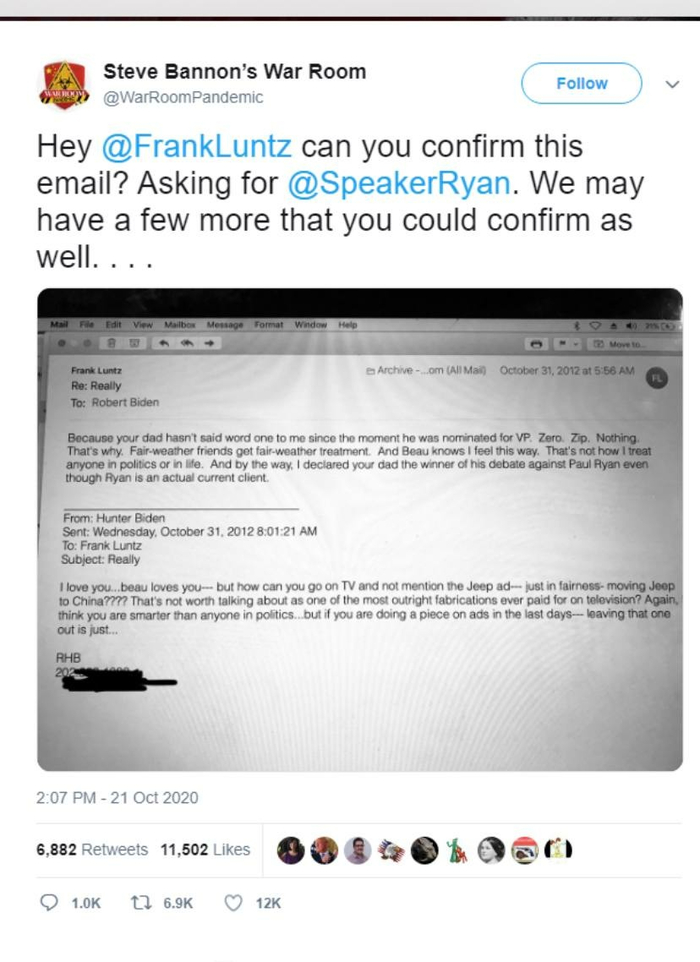Click the third liker avatar with glasses
The width and height of the screenshot is (700, 962).
(x=357, y=850)
